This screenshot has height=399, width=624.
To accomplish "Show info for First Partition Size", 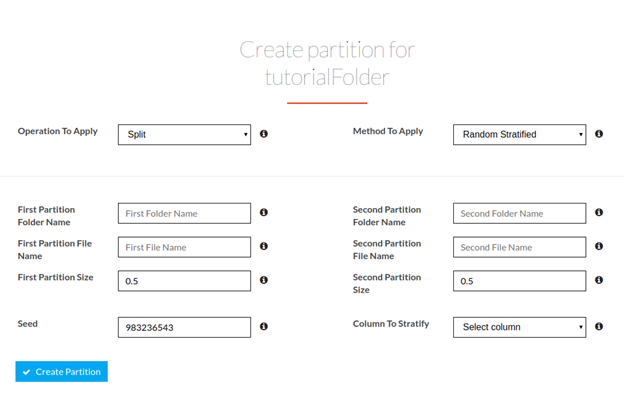I will tap(263, 280).
